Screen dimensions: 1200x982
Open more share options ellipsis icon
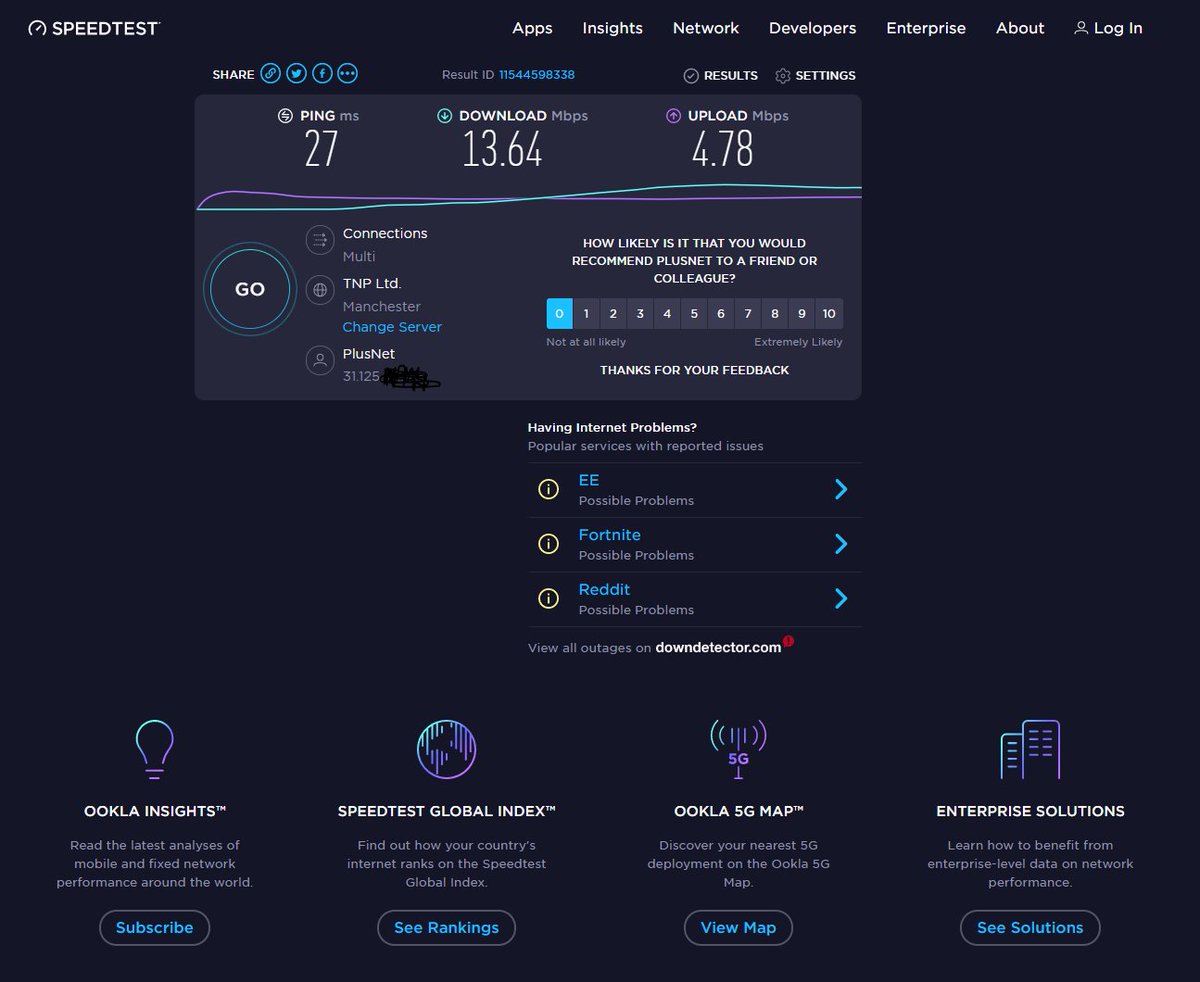(348, 74)
